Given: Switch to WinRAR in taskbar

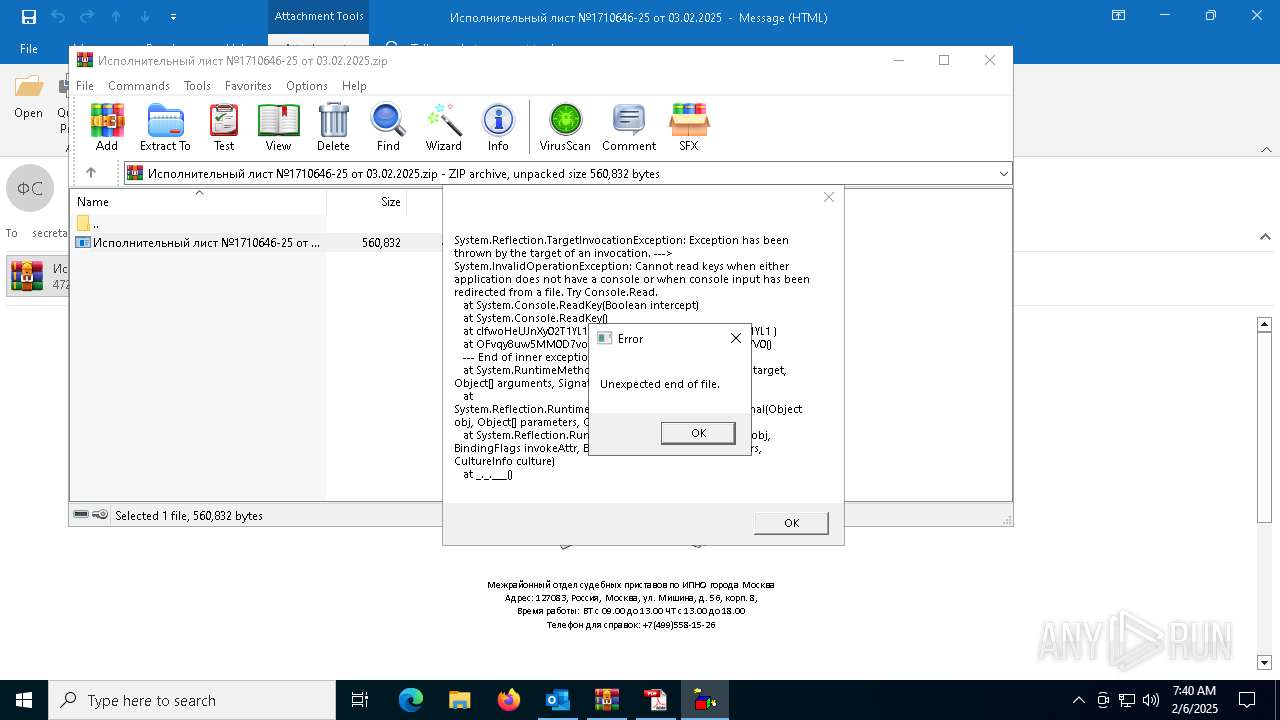Looking at the screenshot, I should coord(607,700).
